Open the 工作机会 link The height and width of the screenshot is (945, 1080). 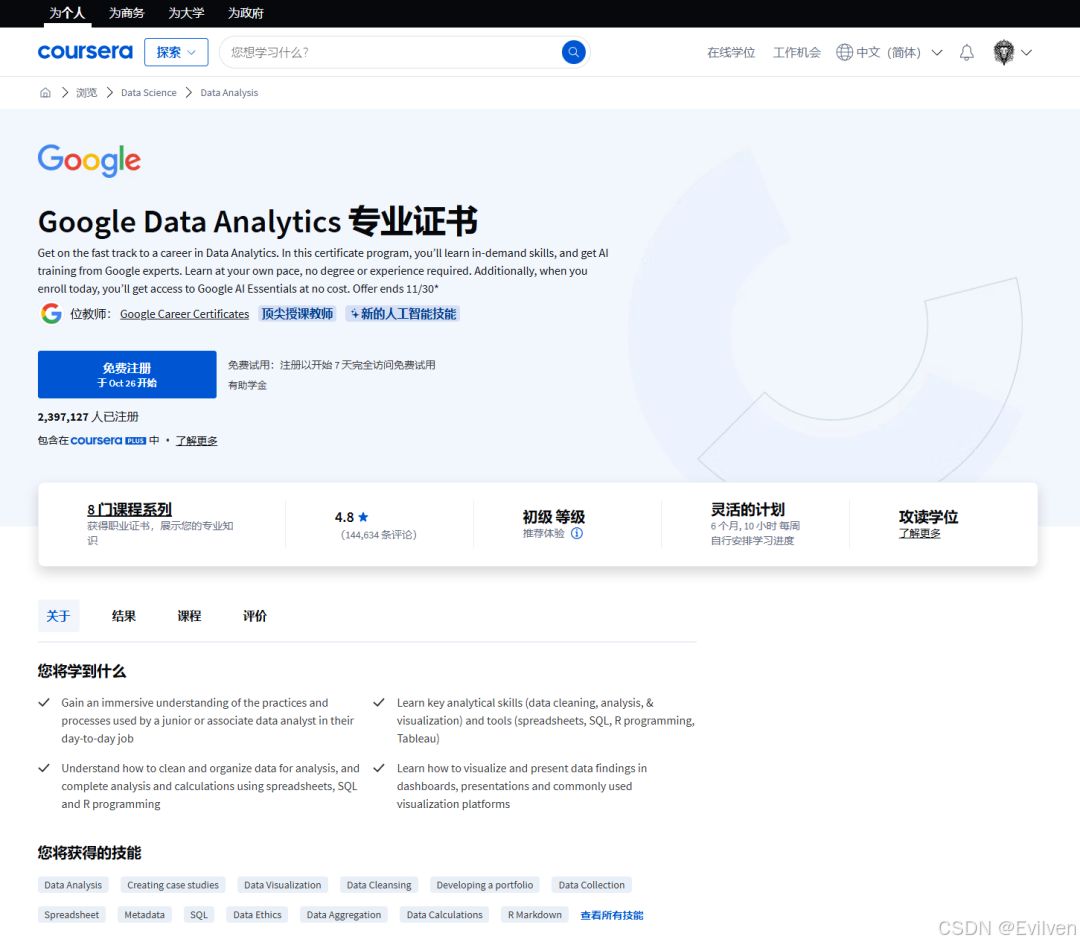pyautogui.click(x=796, y=52)
